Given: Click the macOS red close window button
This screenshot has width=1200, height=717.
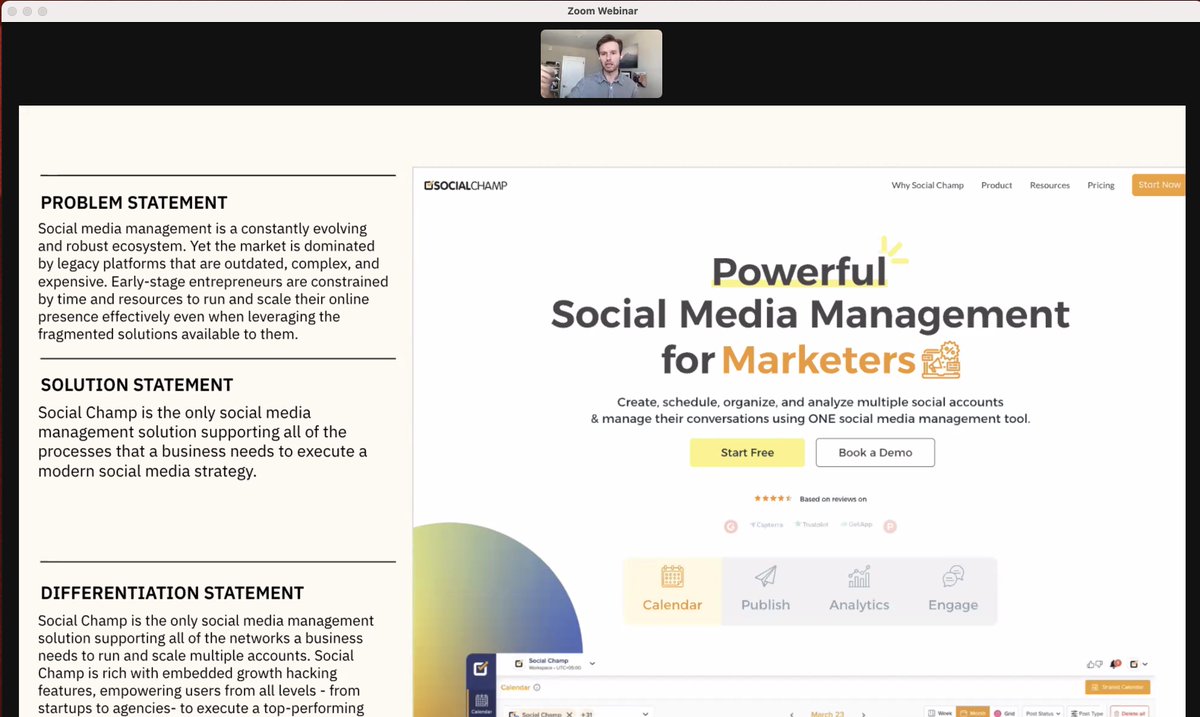Looking at the screenshot, I should (10, 10).
